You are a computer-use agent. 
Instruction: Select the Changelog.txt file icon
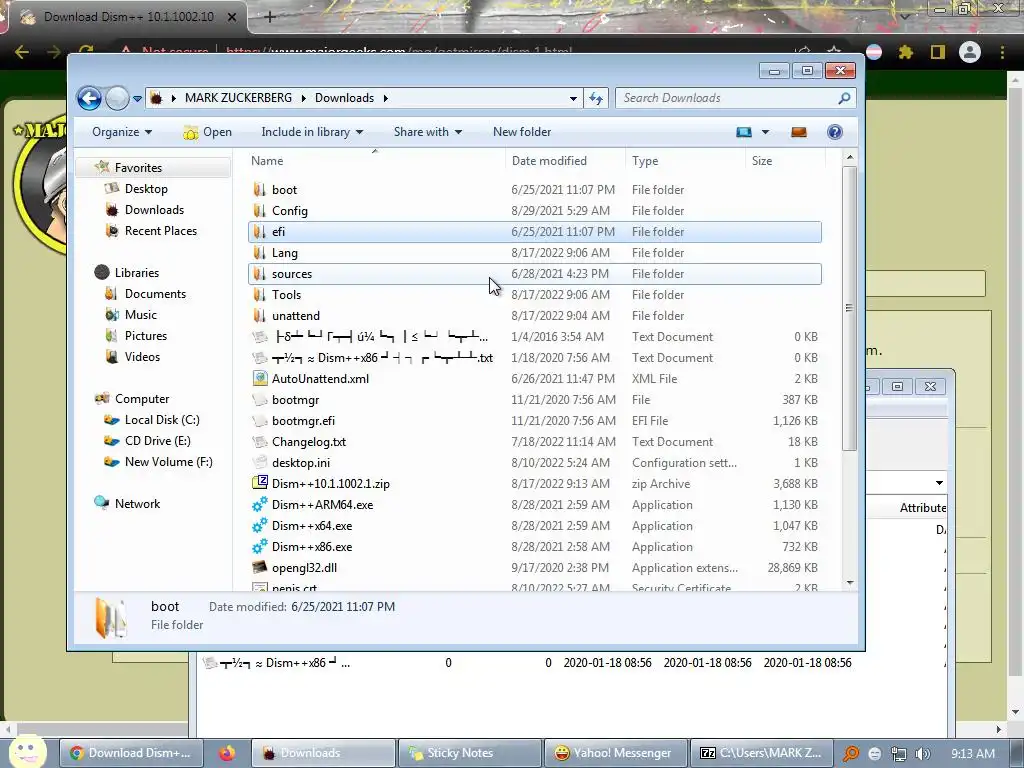point(260,441)
